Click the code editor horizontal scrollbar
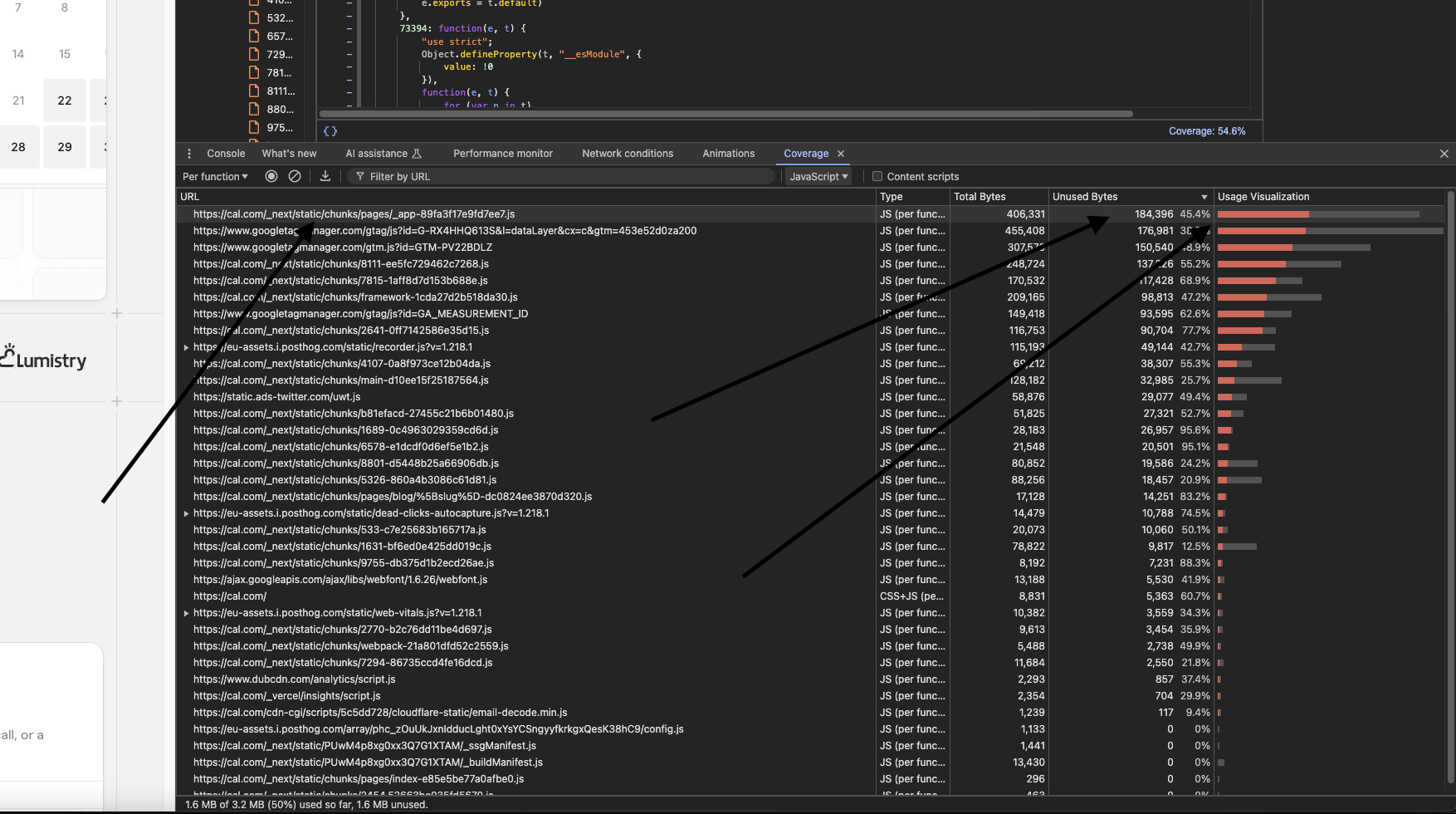 [x=726, y=114]
